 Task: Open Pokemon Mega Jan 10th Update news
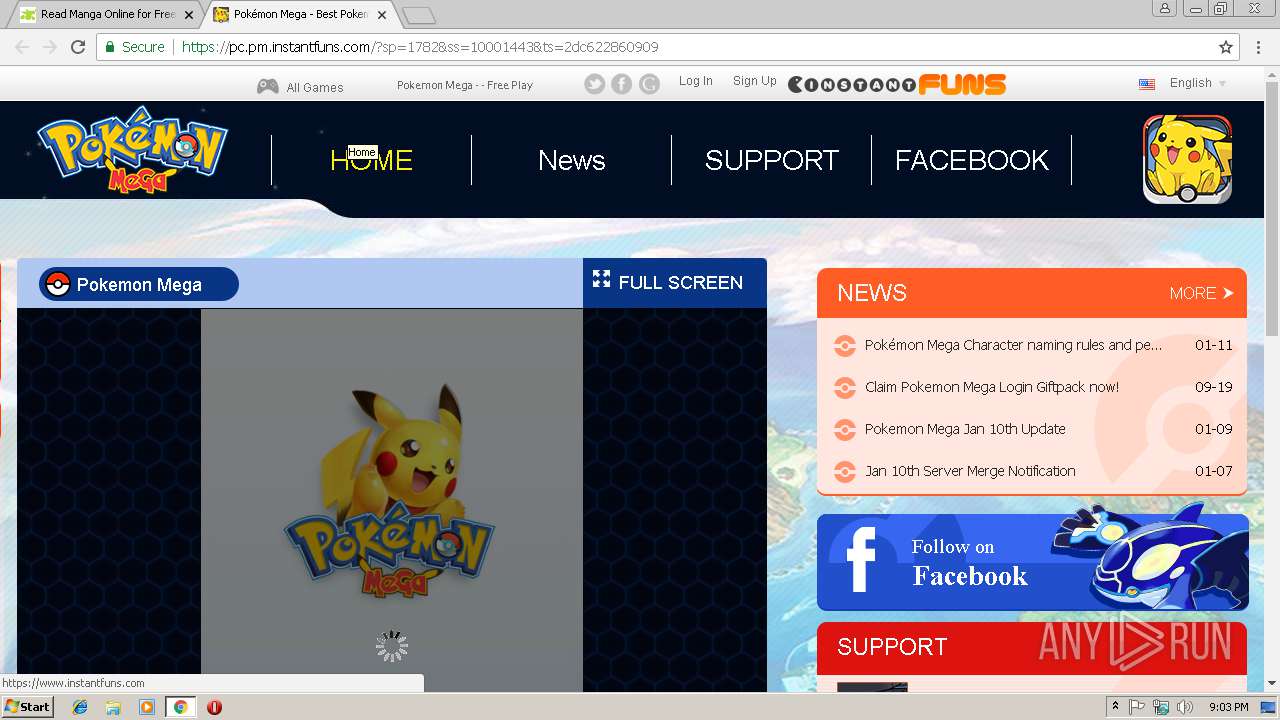coord(965,429)
